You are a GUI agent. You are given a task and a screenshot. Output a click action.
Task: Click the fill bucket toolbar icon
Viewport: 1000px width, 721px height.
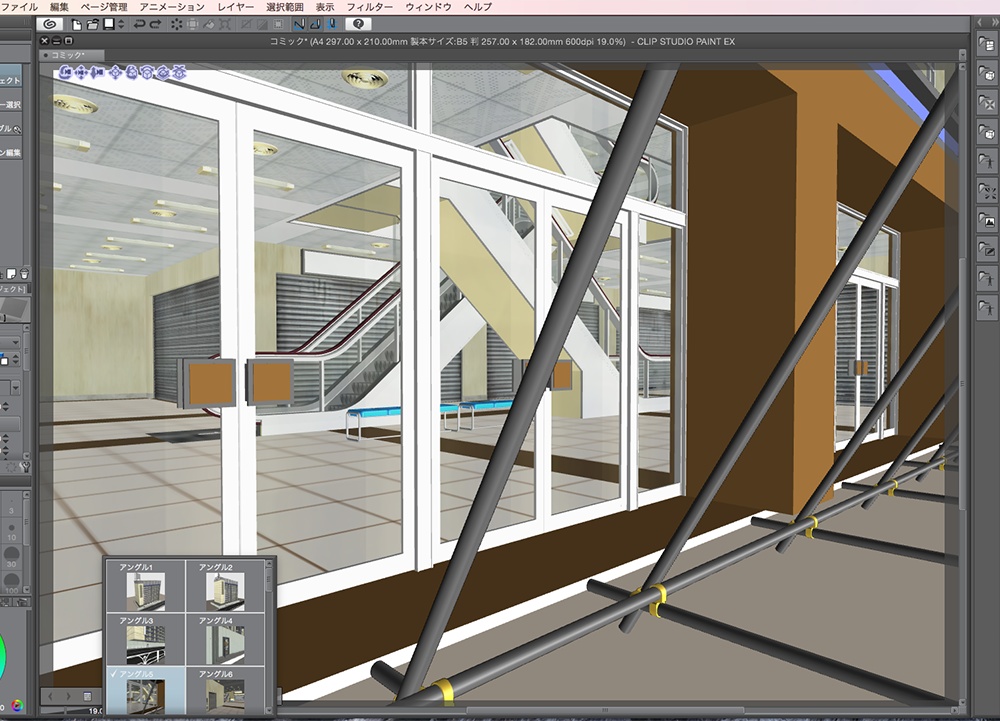click(x=209, y=24)
